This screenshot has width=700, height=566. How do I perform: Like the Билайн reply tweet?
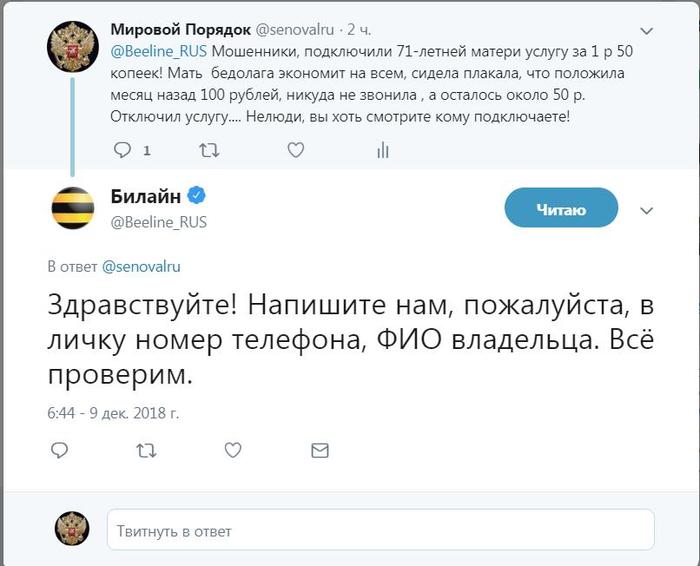[232, 450]
